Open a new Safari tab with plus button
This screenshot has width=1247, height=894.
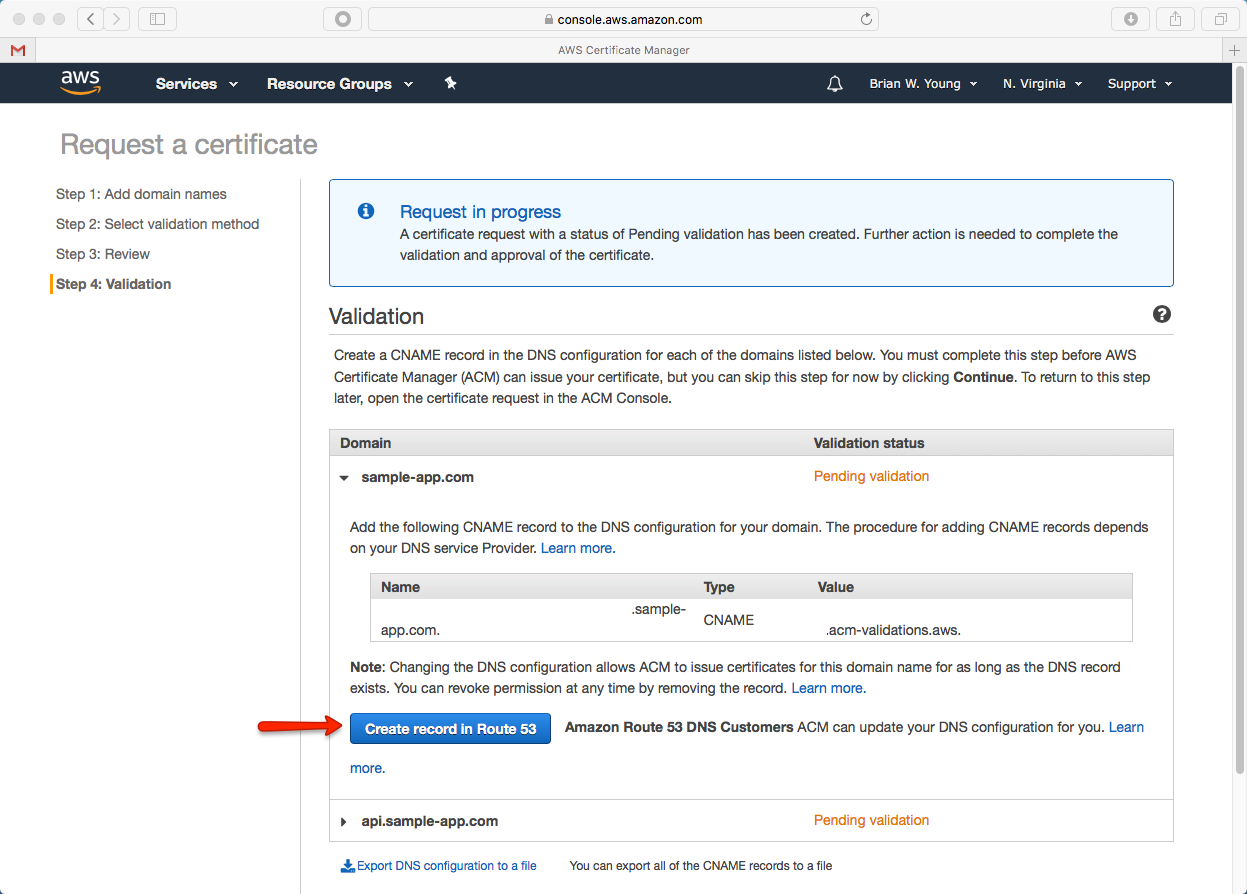coord(1235,50)
